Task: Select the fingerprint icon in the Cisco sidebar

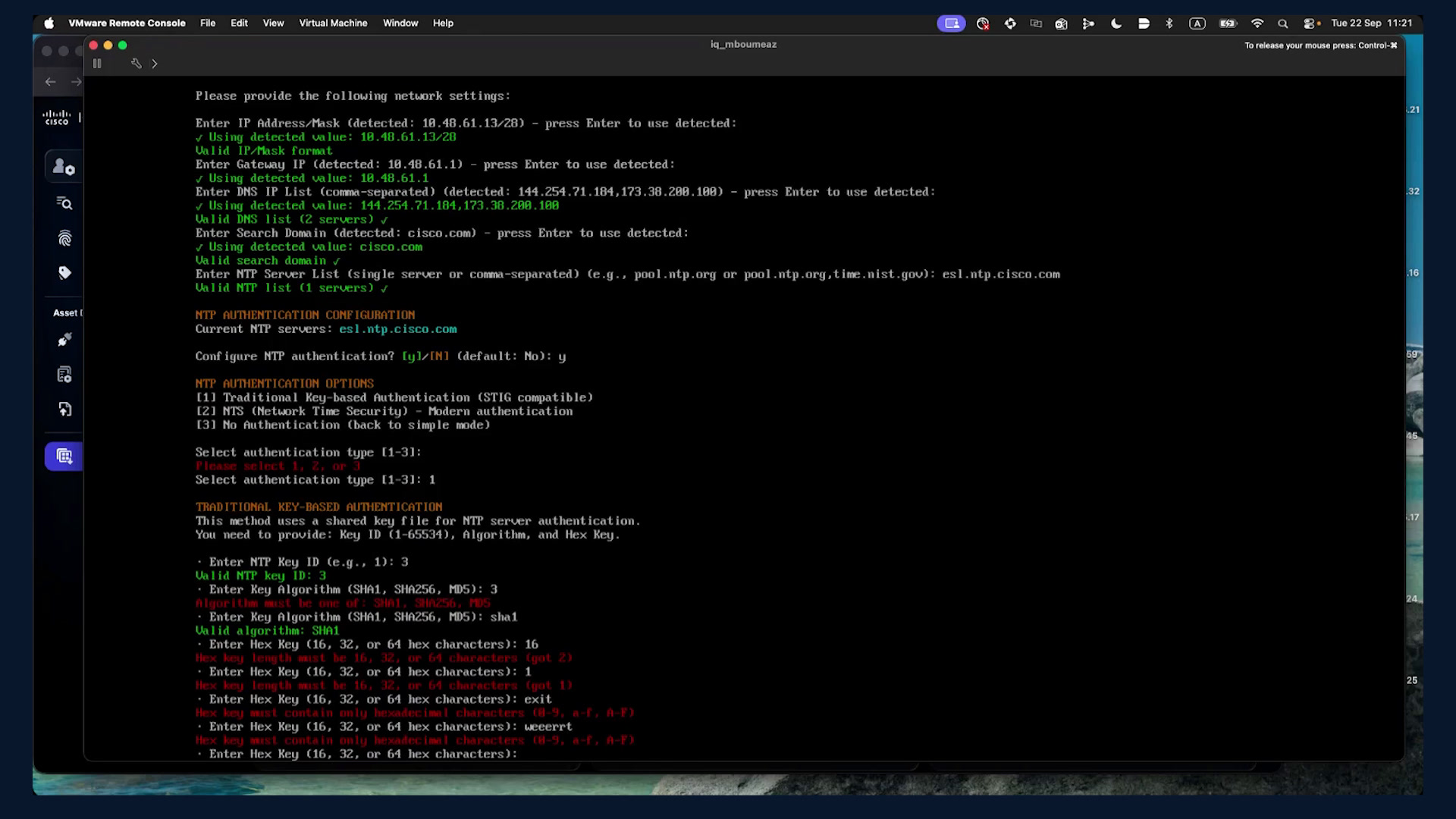Action: 64,239
